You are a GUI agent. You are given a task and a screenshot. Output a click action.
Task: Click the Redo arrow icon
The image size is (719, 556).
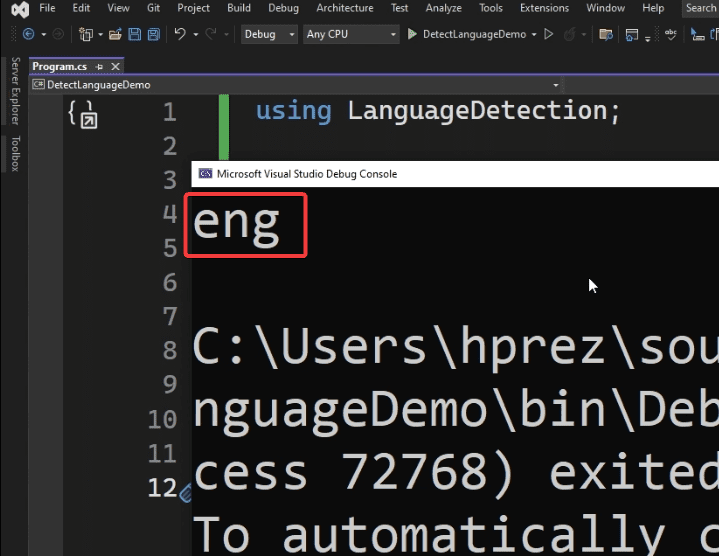(x=211, y=34)
